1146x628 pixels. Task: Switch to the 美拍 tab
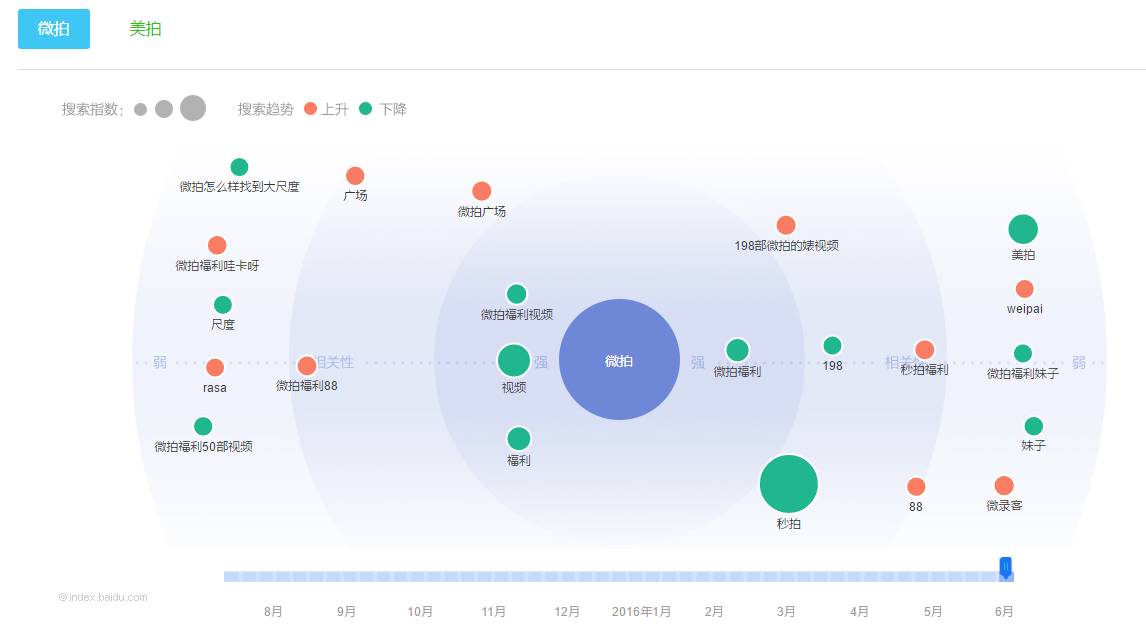pyautogui.click(x=145, y=29)
